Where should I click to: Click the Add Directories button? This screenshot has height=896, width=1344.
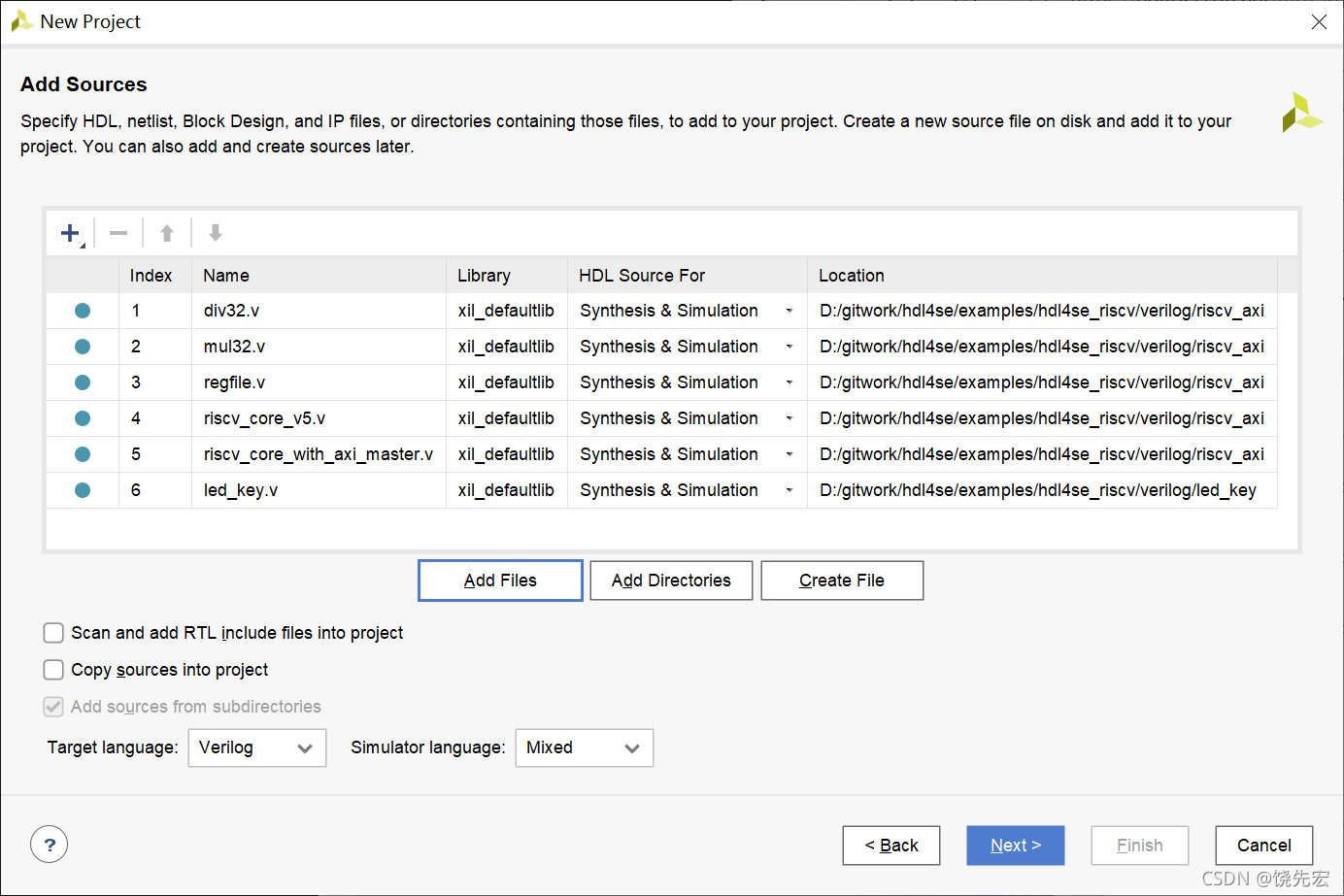coord(671,581)
